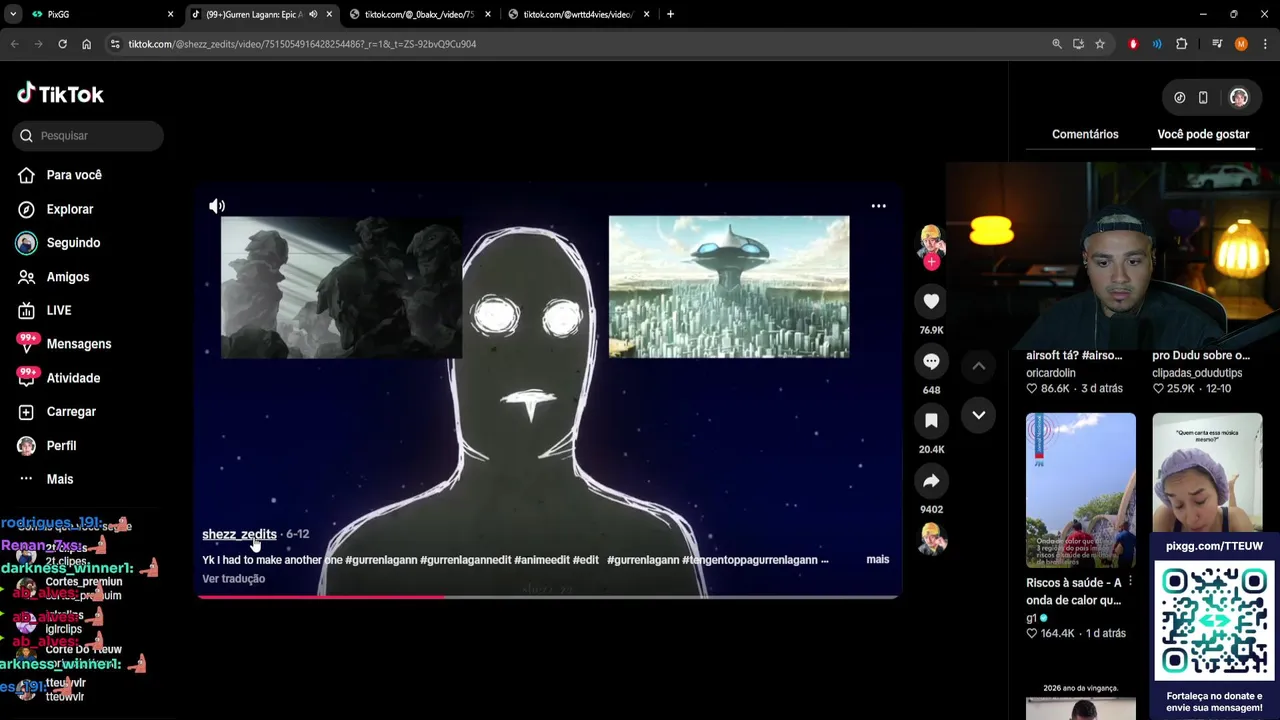Reload the current page

click(x=62, y=44)
